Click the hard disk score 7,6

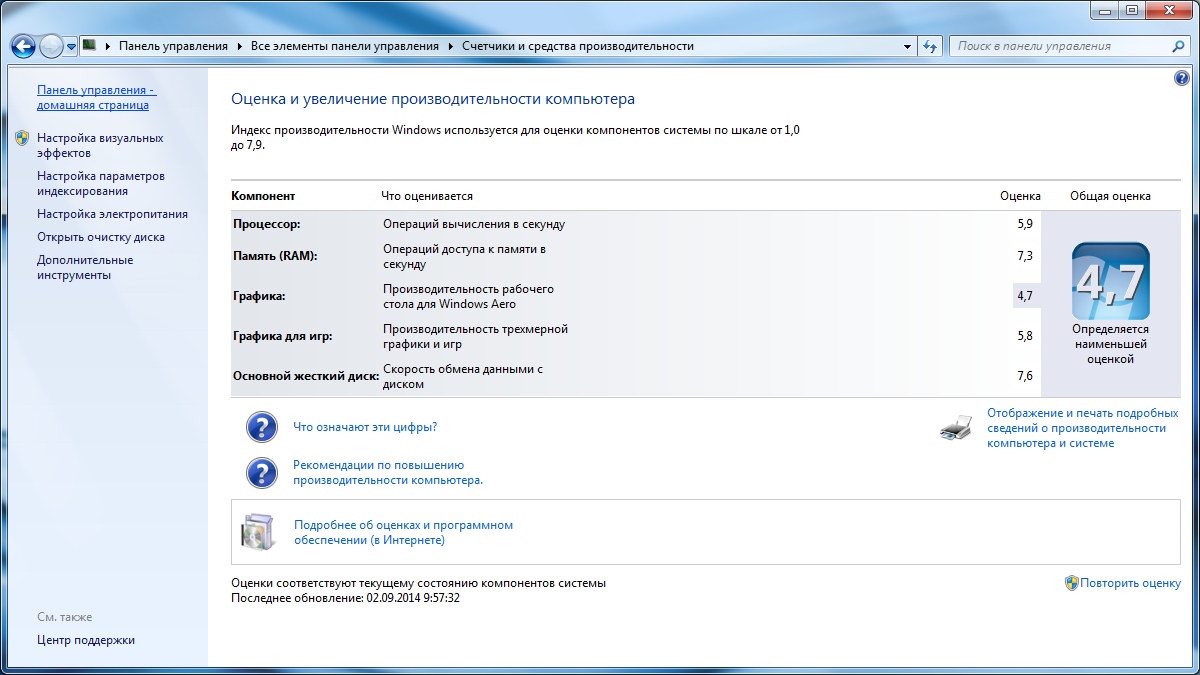[1025, 376]
